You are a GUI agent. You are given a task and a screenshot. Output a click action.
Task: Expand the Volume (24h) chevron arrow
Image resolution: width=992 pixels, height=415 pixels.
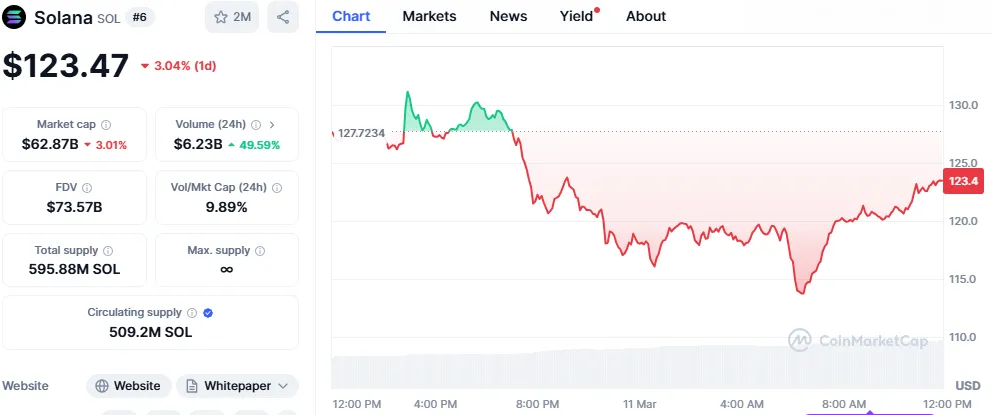(273, 125)
